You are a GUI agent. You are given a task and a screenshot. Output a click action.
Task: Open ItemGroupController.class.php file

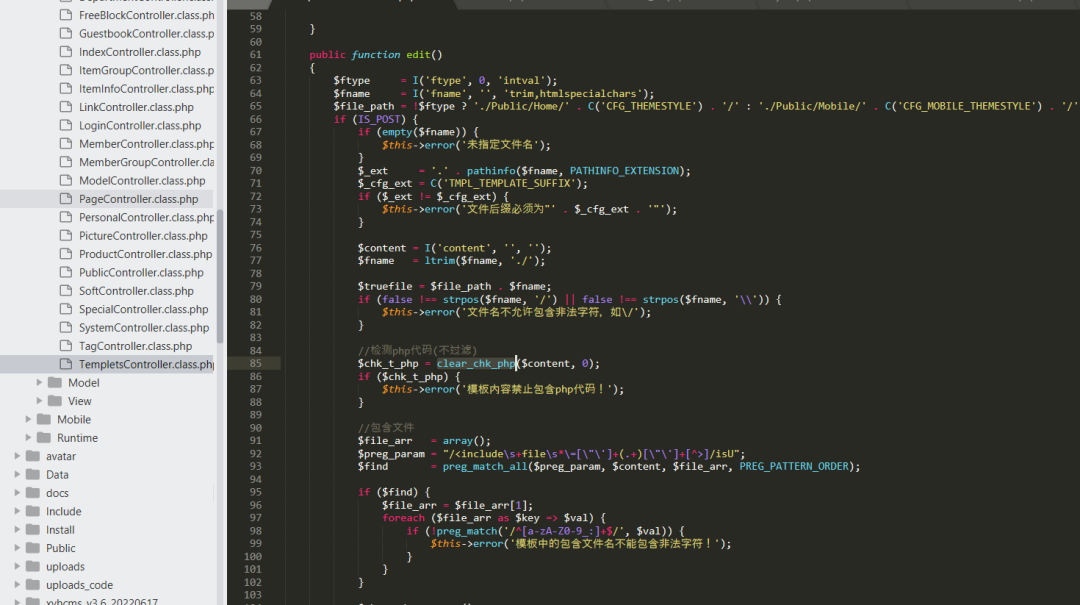click(x=147, y=70)
